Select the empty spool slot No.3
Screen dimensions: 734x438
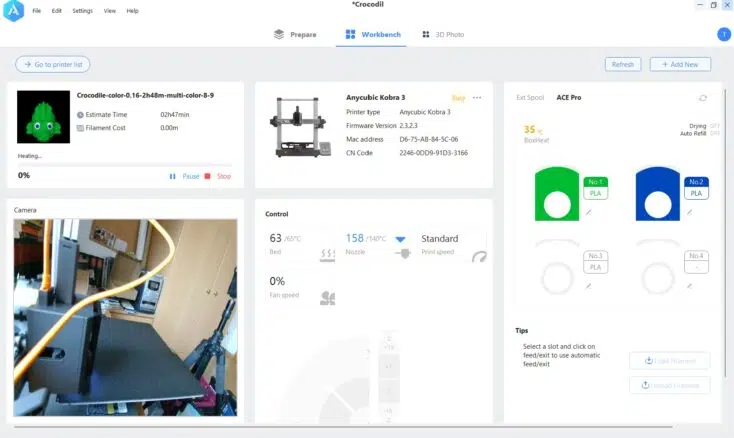pos(557,268)
